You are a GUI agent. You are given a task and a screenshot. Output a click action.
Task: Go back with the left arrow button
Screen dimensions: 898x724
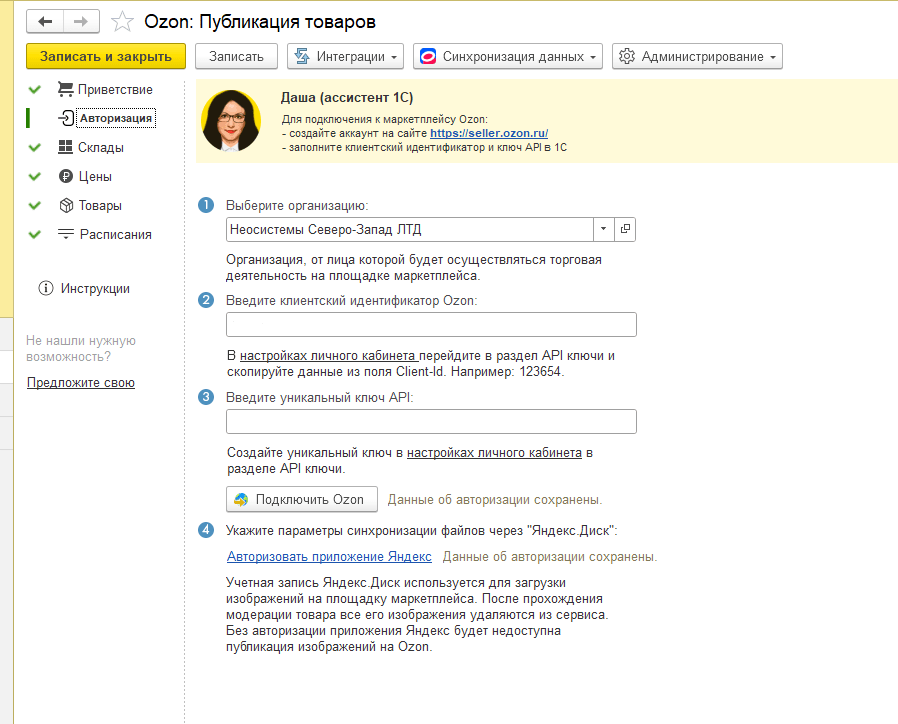tap(45, 22)
